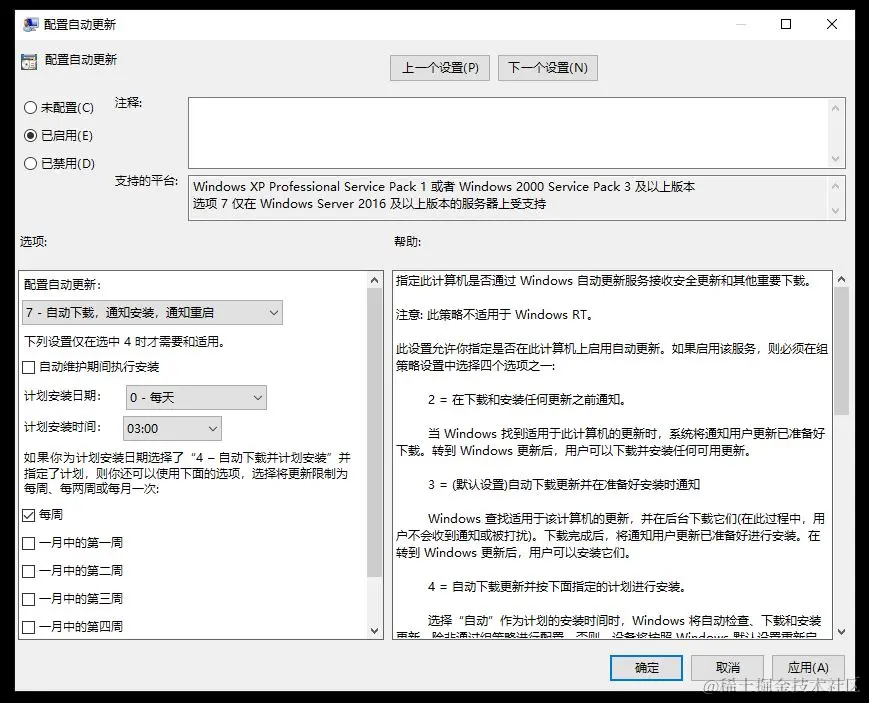Confirm with the 确定 button
The width and height of the screenshot is (869, 703).
(646, 668)
